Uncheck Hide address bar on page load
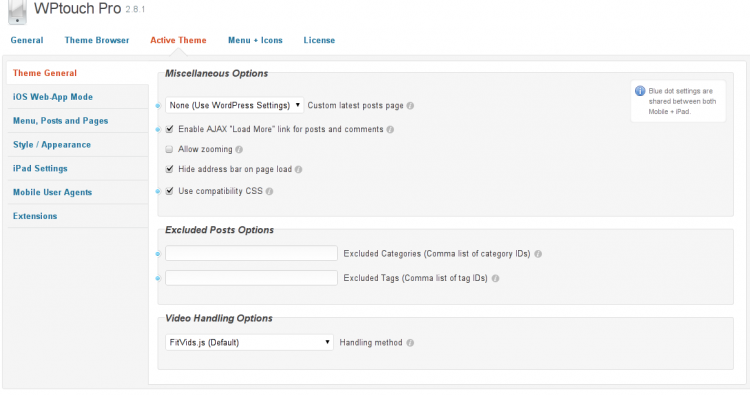 169,169
